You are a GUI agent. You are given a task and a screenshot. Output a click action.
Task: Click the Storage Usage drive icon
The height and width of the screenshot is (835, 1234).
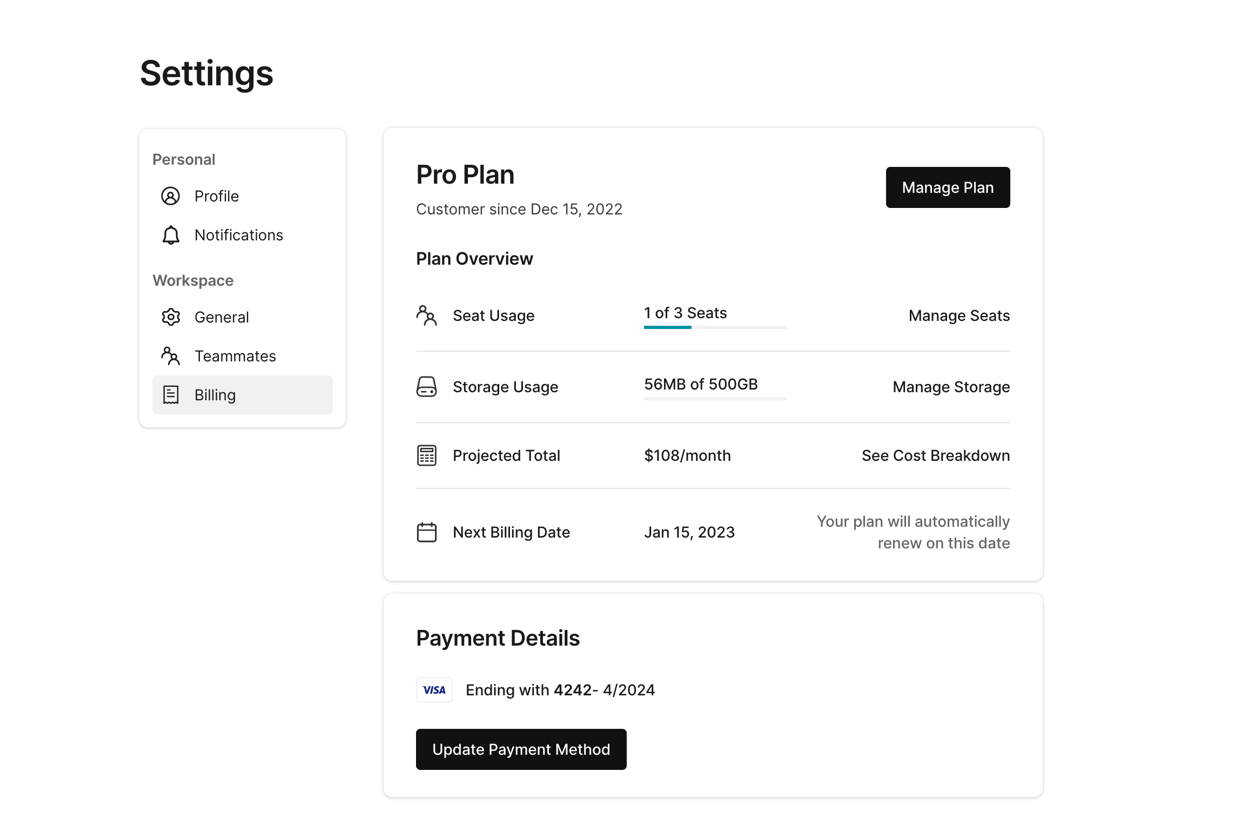427,387
